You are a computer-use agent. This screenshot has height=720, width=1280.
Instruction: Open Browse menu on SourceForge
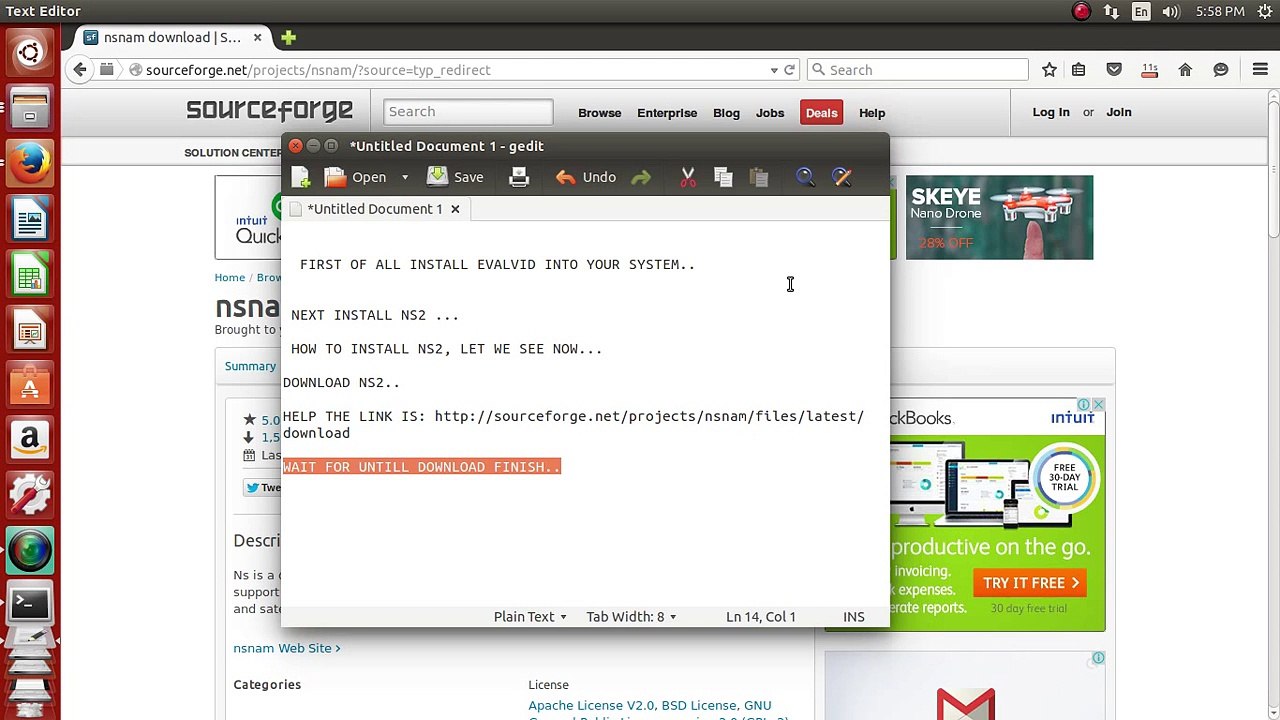600,113
